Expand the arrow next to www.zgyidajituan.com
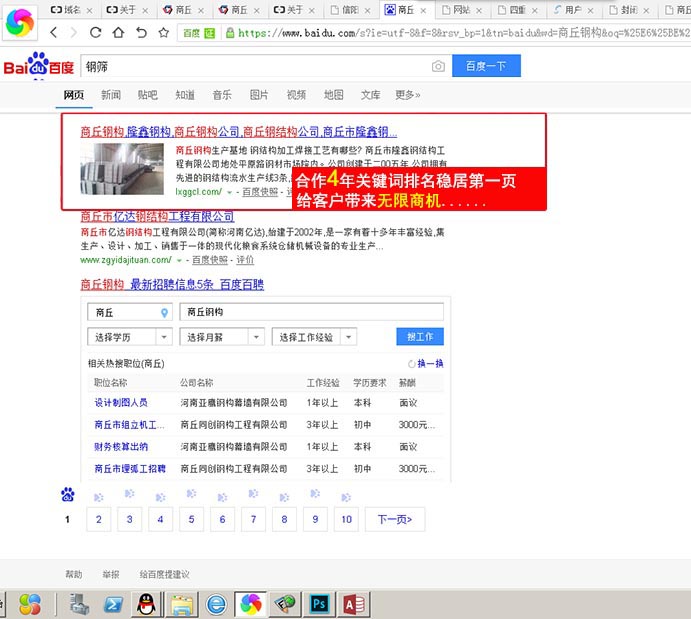The height and width of the screenshot is (619, 691). click(179, 261)
